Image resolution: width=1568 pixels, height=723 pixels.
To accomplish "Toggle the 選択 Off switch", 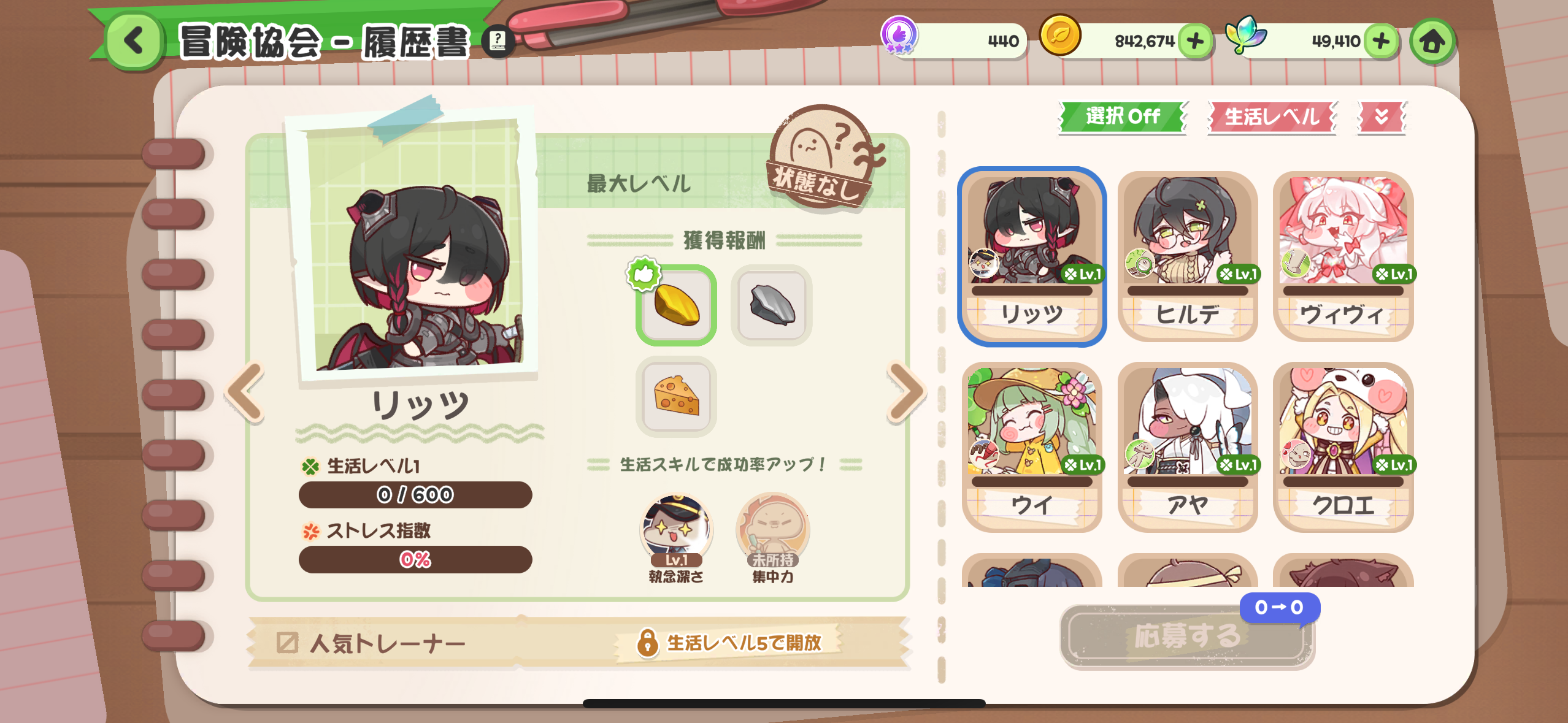I will coord(1122,117).
